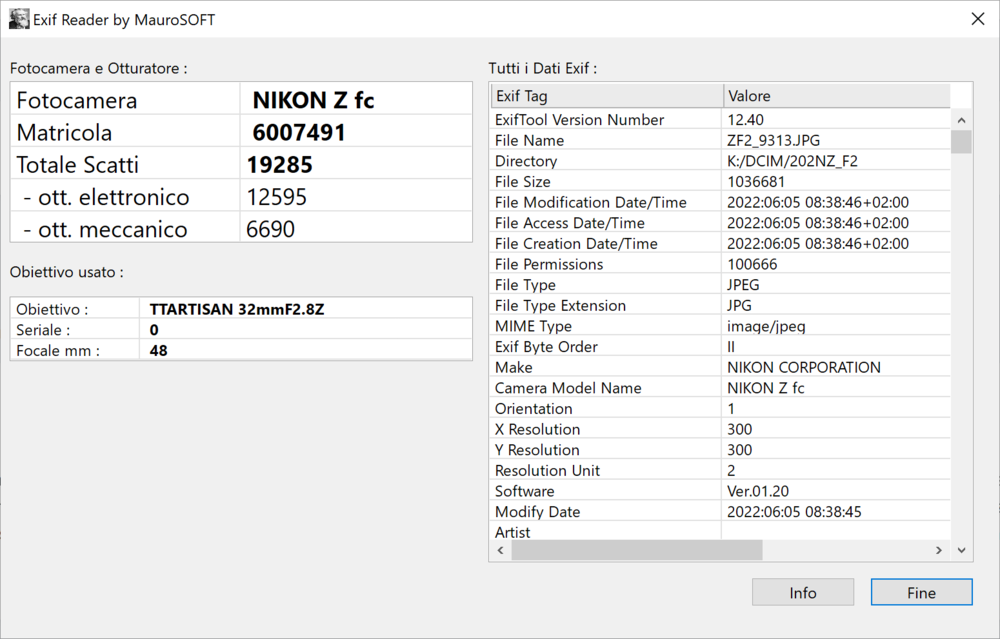This screenshot has height=639, width=1000.
Task: Click the ott. elettronico label
Action: click(106, 197)
